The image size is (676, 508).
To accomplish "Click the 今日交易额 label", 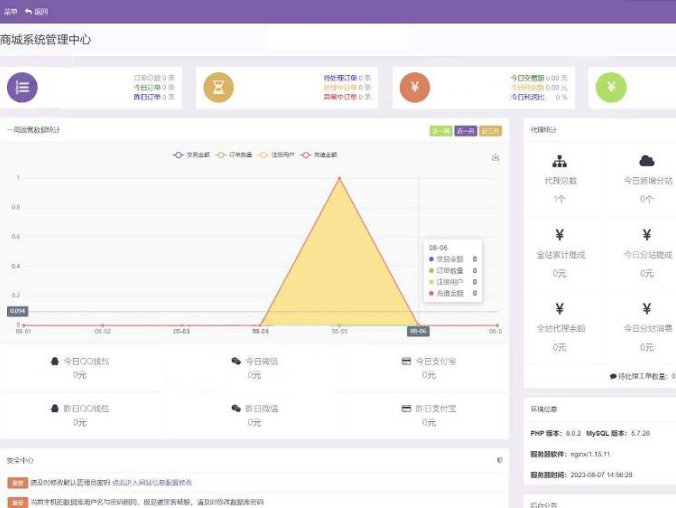I will (527, 78).
